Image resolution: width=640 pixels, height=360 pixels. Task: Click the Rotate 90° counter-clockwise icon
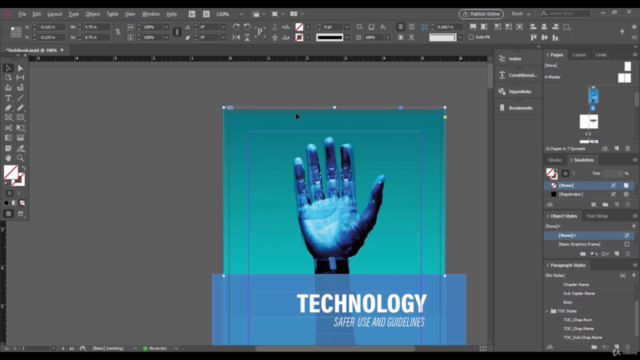coord(247,27)
